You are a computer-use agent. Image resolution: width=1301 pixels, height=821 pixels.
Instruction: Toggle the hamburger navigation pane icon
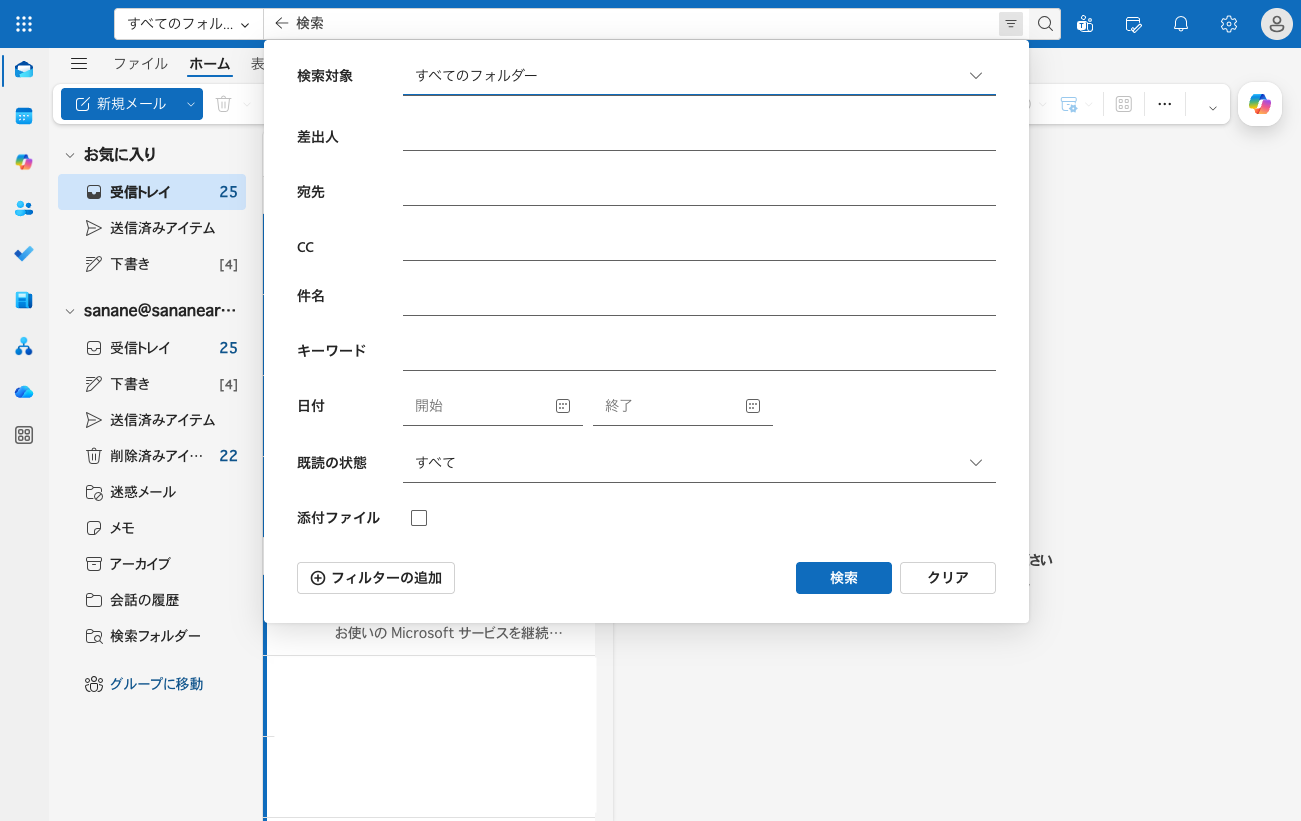coord(79,64)
